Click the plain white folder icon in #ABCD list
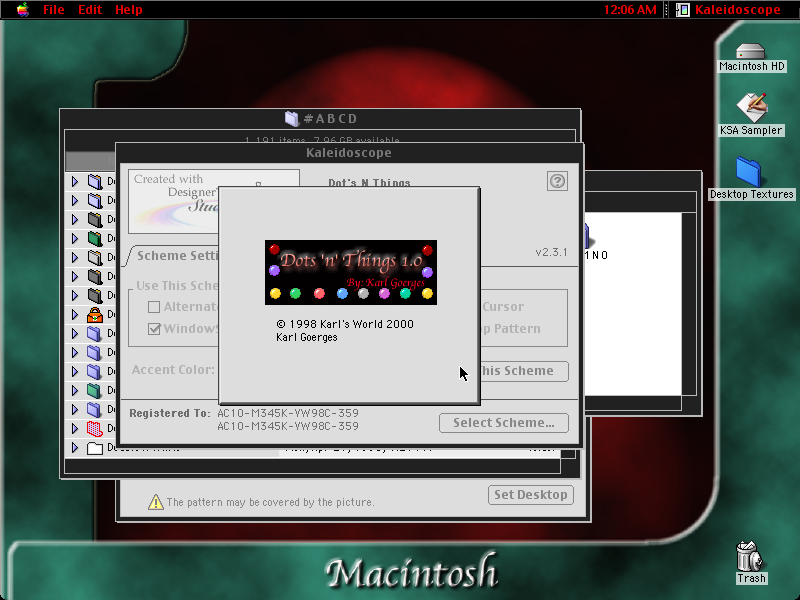800x600 pixels. (x=95, y=448)
